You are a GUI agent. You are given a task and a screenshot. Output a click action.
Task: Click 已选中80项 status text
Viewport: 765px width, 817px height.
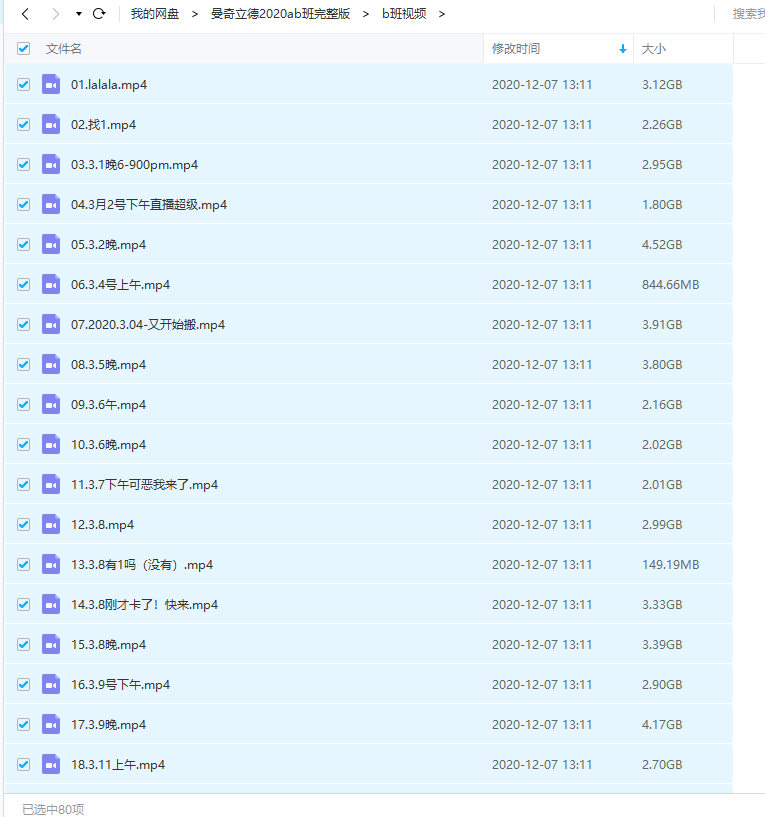[53, 809]
